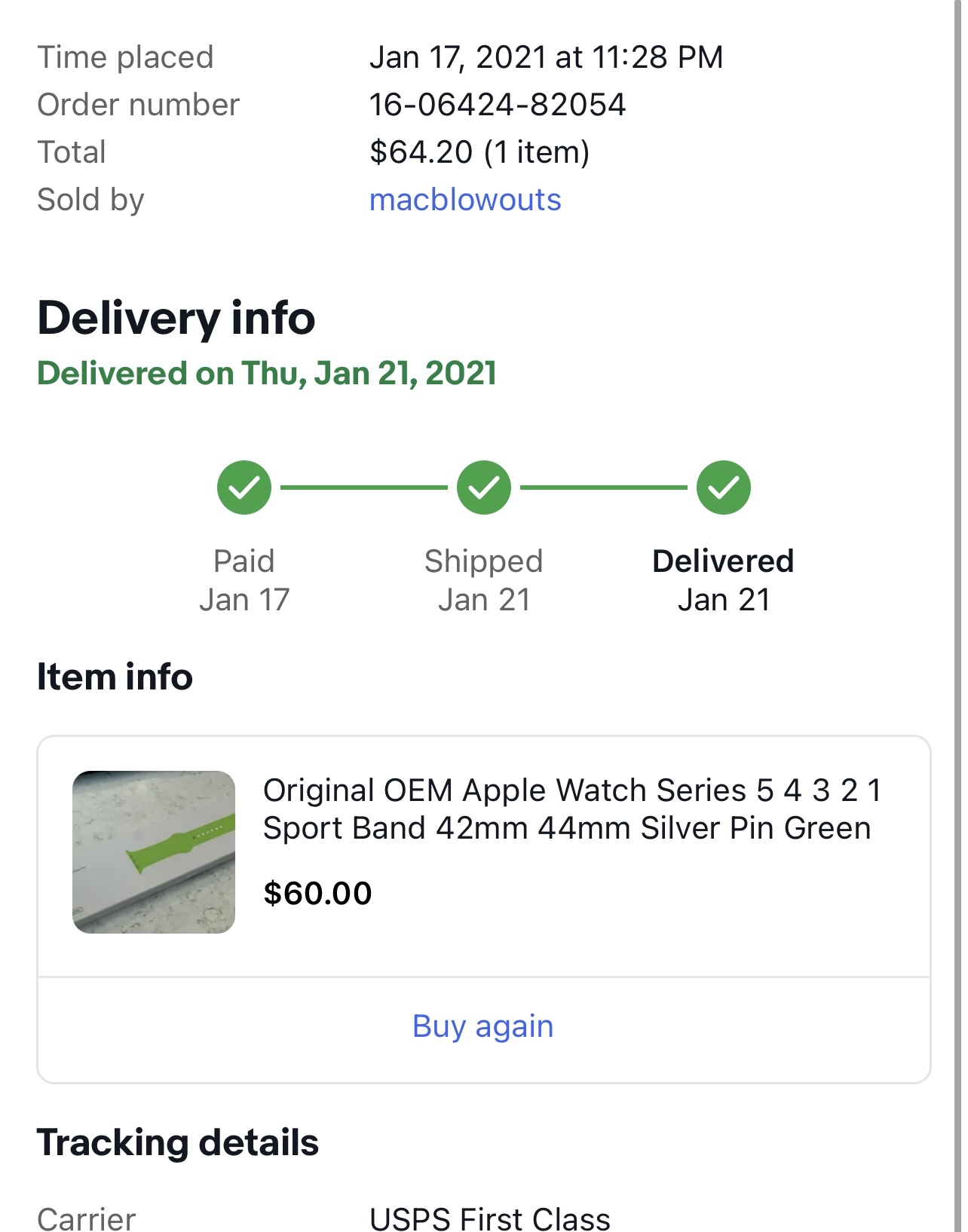Click the Delivered on Thu, Jan 21 status text
Screen dimensions: 968x1232
(x=267, y=374)
